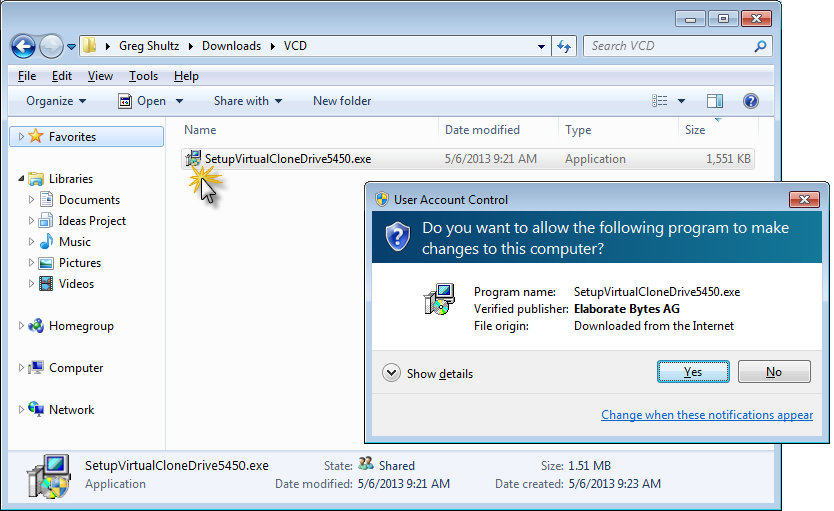Click the Computer monitor icon
This screenshot has height=511, width=834.
(x=36, y=367)
